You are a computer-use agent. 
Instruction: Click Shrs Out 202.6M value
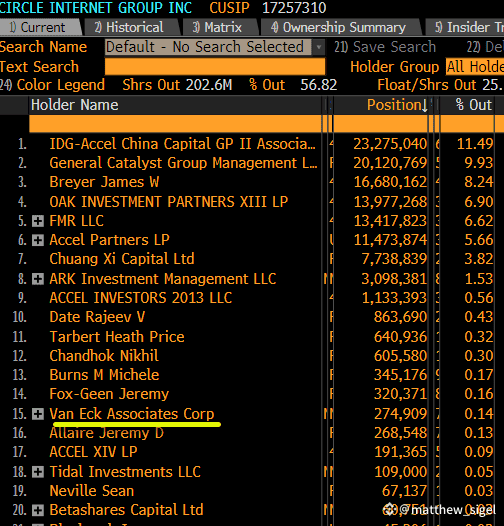click(x=209, y=85)
